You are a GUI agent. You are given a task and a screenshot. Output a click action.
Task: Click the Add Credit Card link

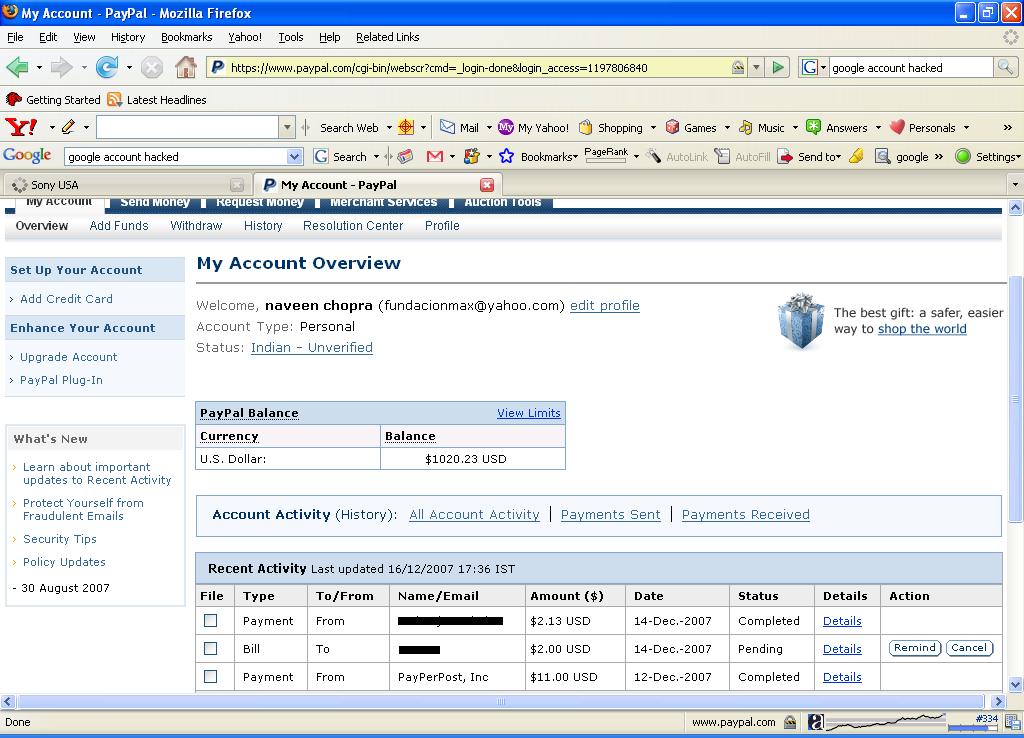[66, 298]
